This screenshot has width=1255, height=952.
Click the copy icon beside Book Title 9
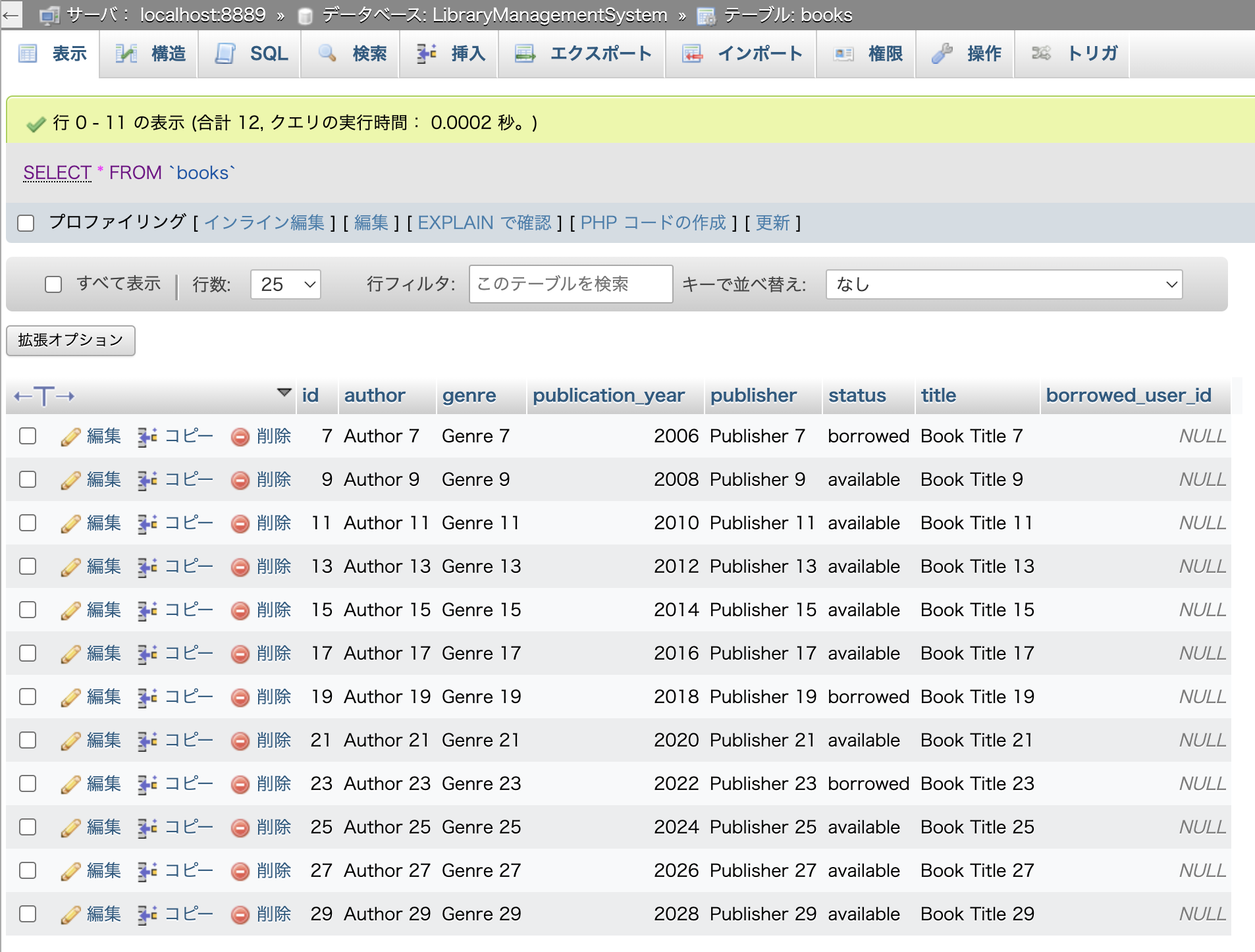[x=148, y=479]
